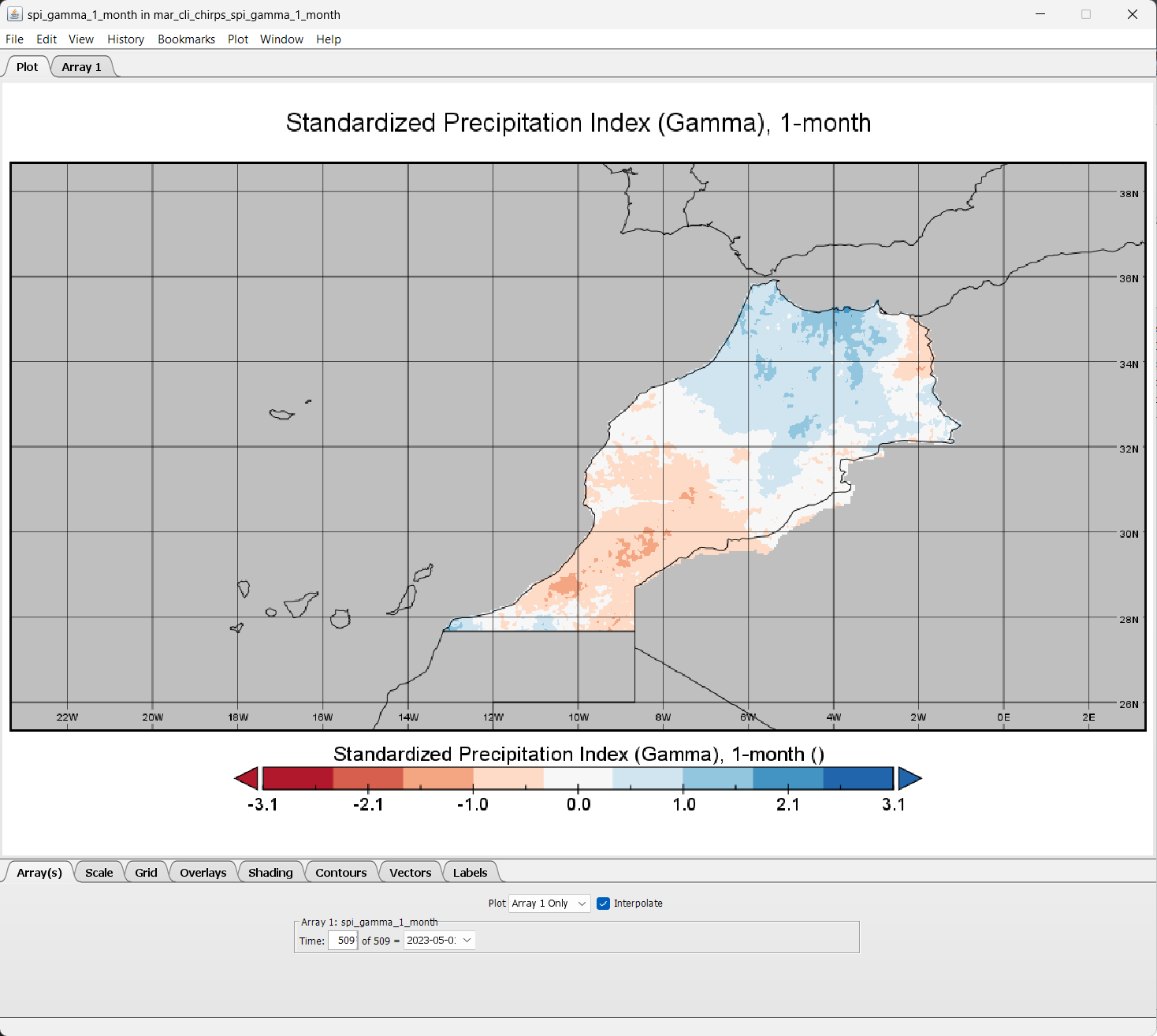Switch to the Plot tab
Image resolution: width=1157 pixels, height=1036 pixels.
pos(28,67)
